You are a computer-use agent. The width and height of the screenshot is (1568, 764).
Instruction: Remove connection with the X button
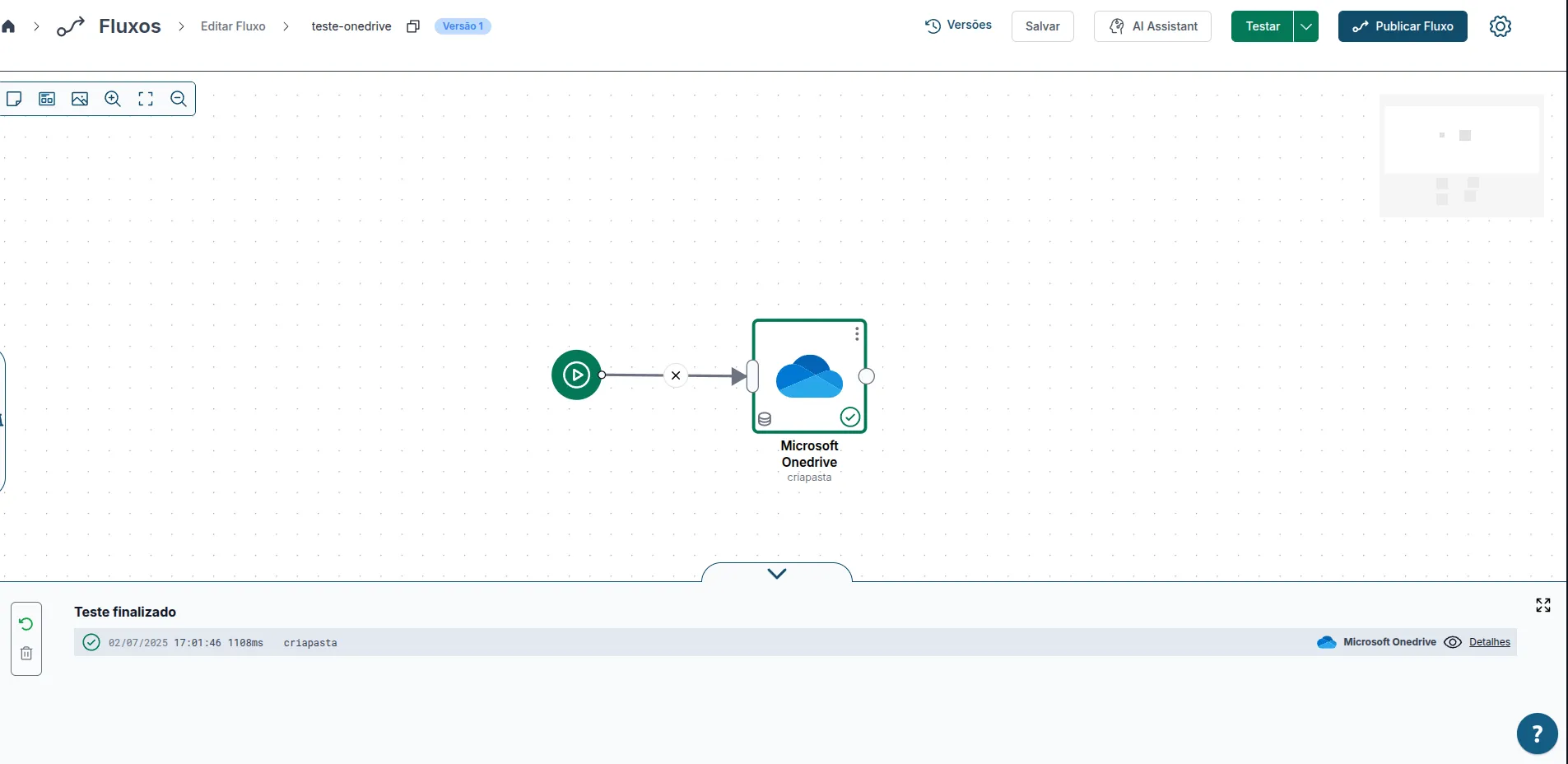click(676, 375)
